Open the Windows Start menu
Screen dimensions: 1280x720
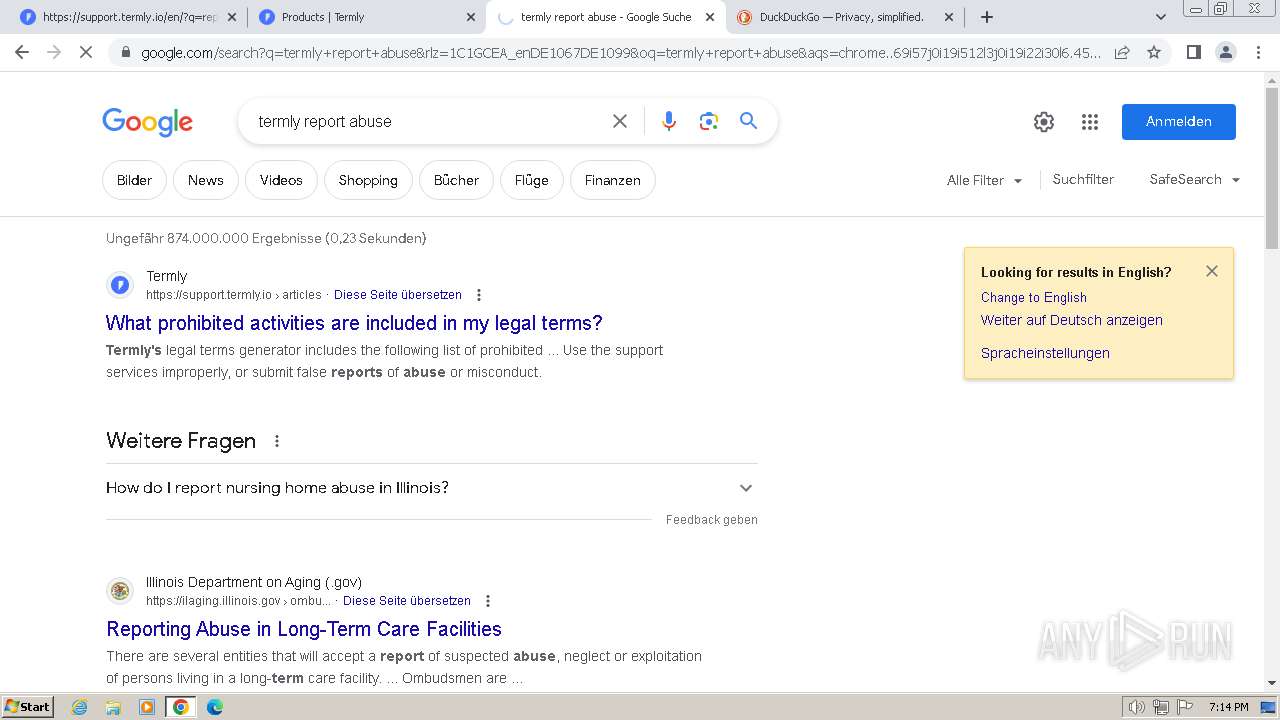(28, 707)
